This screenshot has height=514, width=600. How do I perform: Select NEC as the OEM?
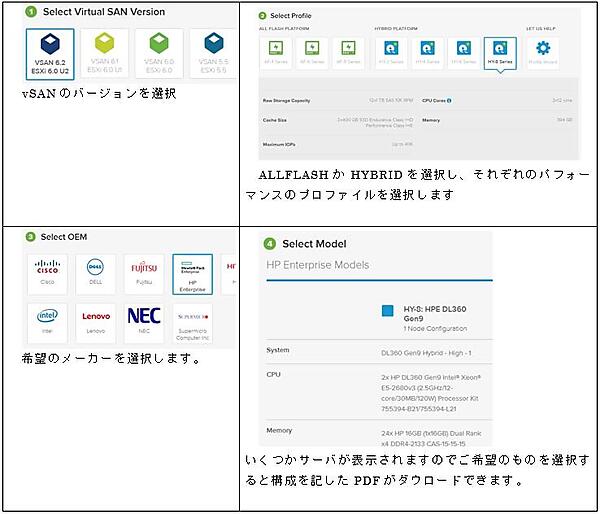pos(144,323)
